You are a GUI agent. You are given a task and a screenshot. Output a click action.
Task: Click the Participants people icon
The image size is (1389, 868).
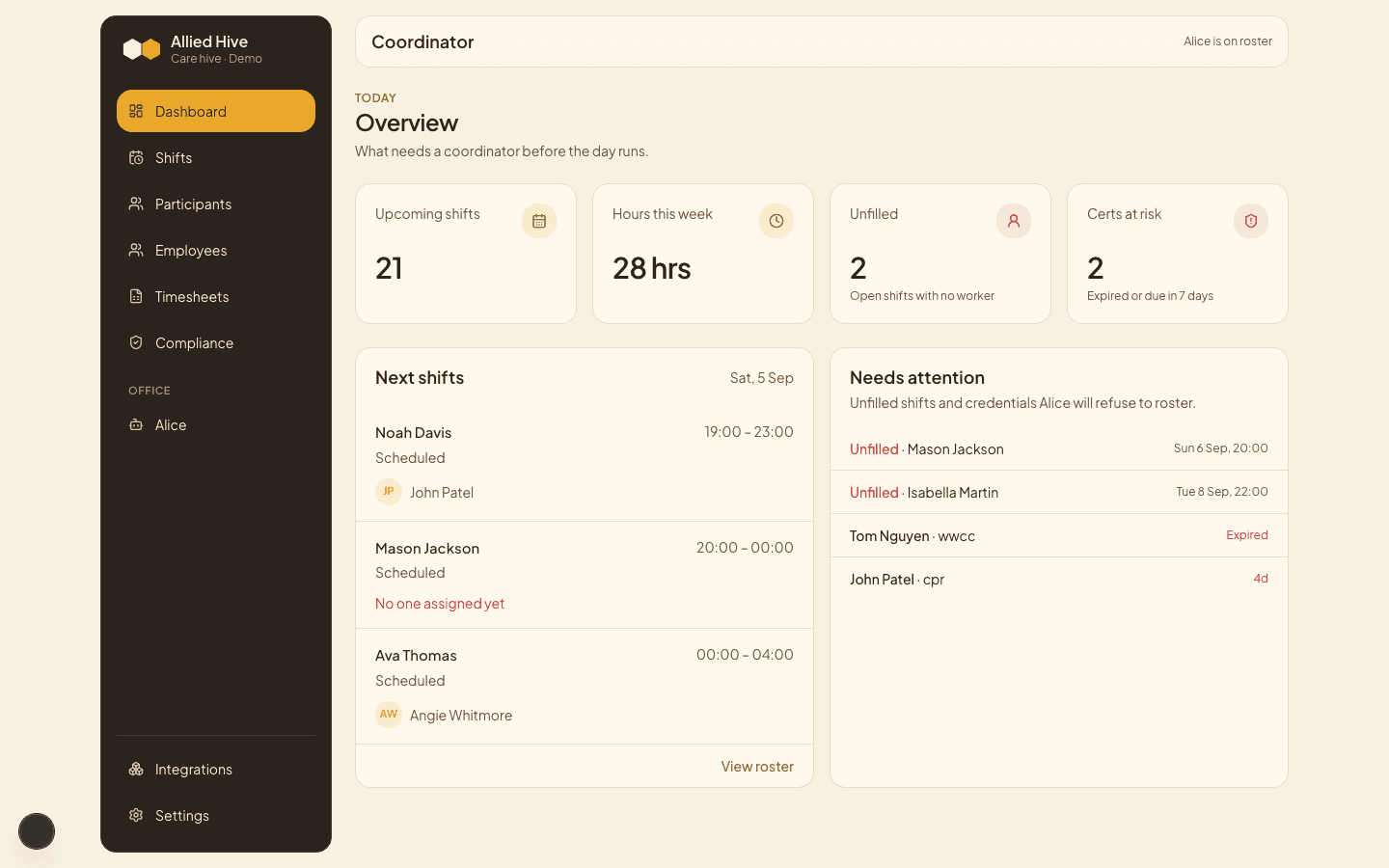tap(136, 203)
